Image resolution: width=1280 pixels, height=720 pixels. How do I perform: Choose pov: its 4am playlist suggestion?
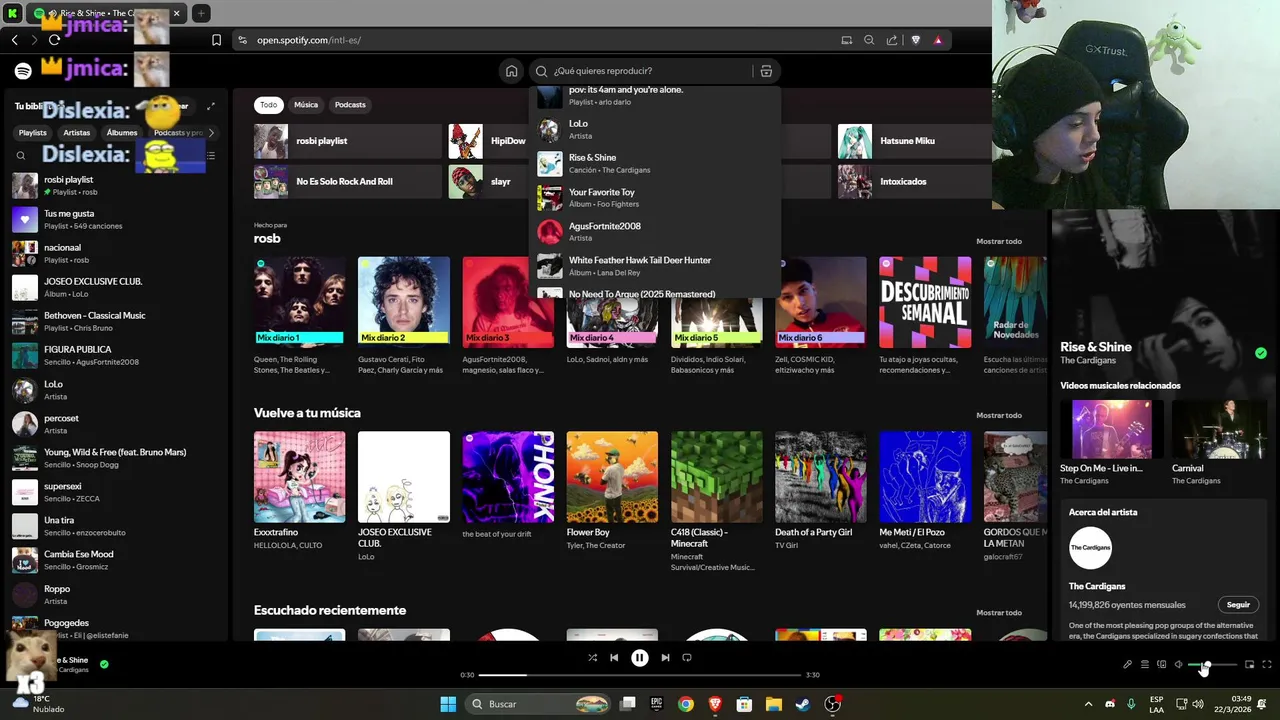[x=654, y=97]
